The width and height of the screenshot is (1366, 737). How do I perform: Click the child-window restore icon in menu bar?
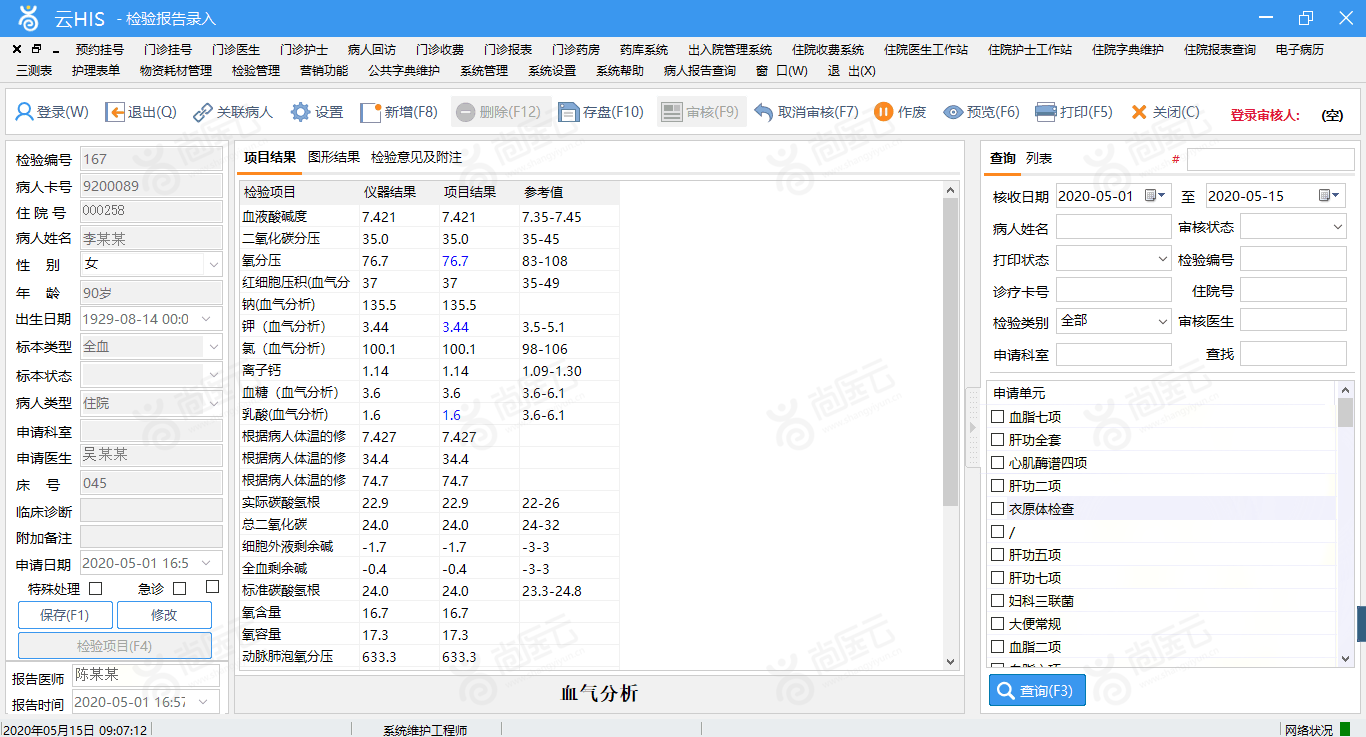click(x=36, y=49)
